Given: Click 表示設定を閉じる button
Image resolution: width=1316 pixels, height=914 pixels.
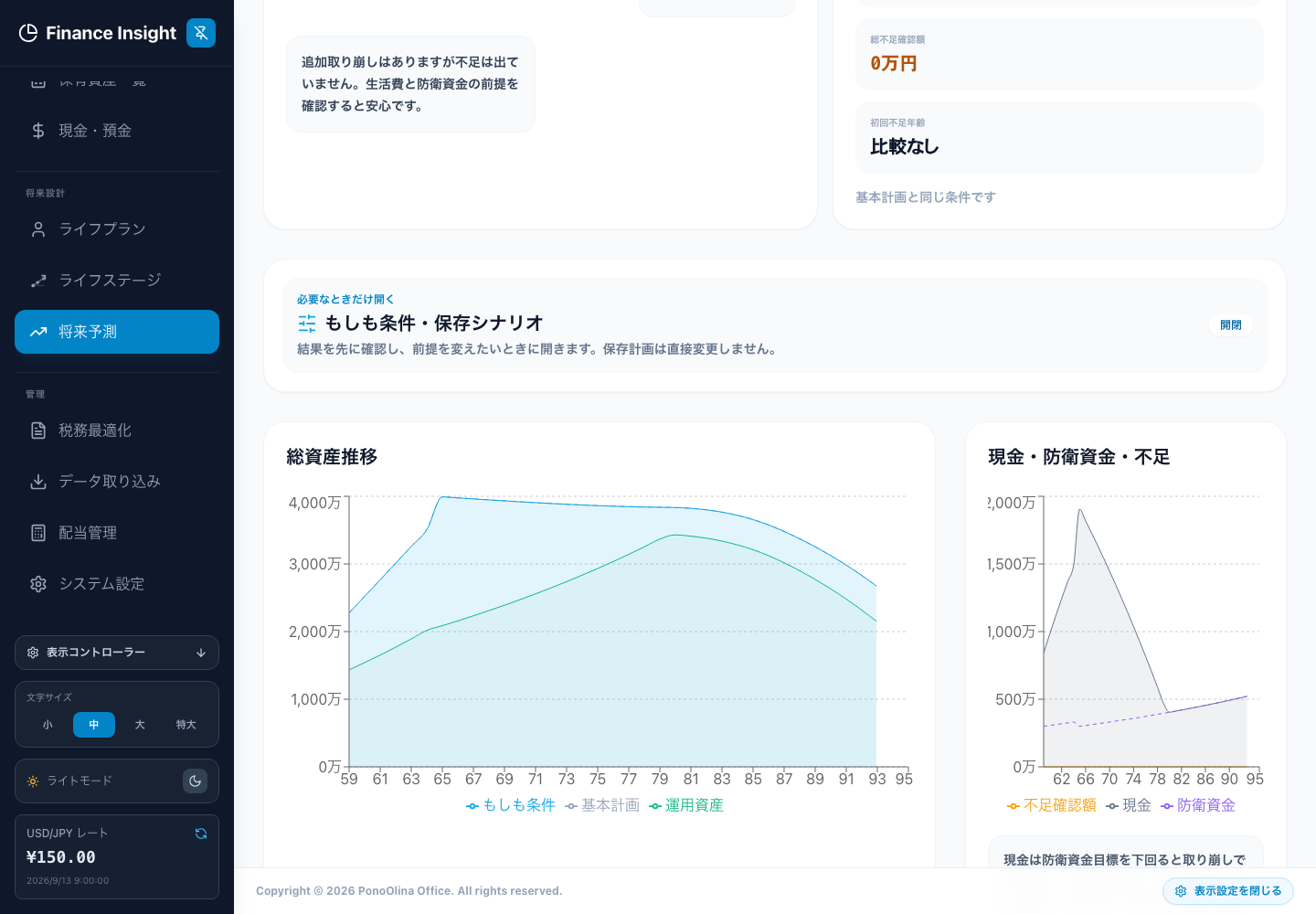Looking at the screenshot, I should 1228,891.
